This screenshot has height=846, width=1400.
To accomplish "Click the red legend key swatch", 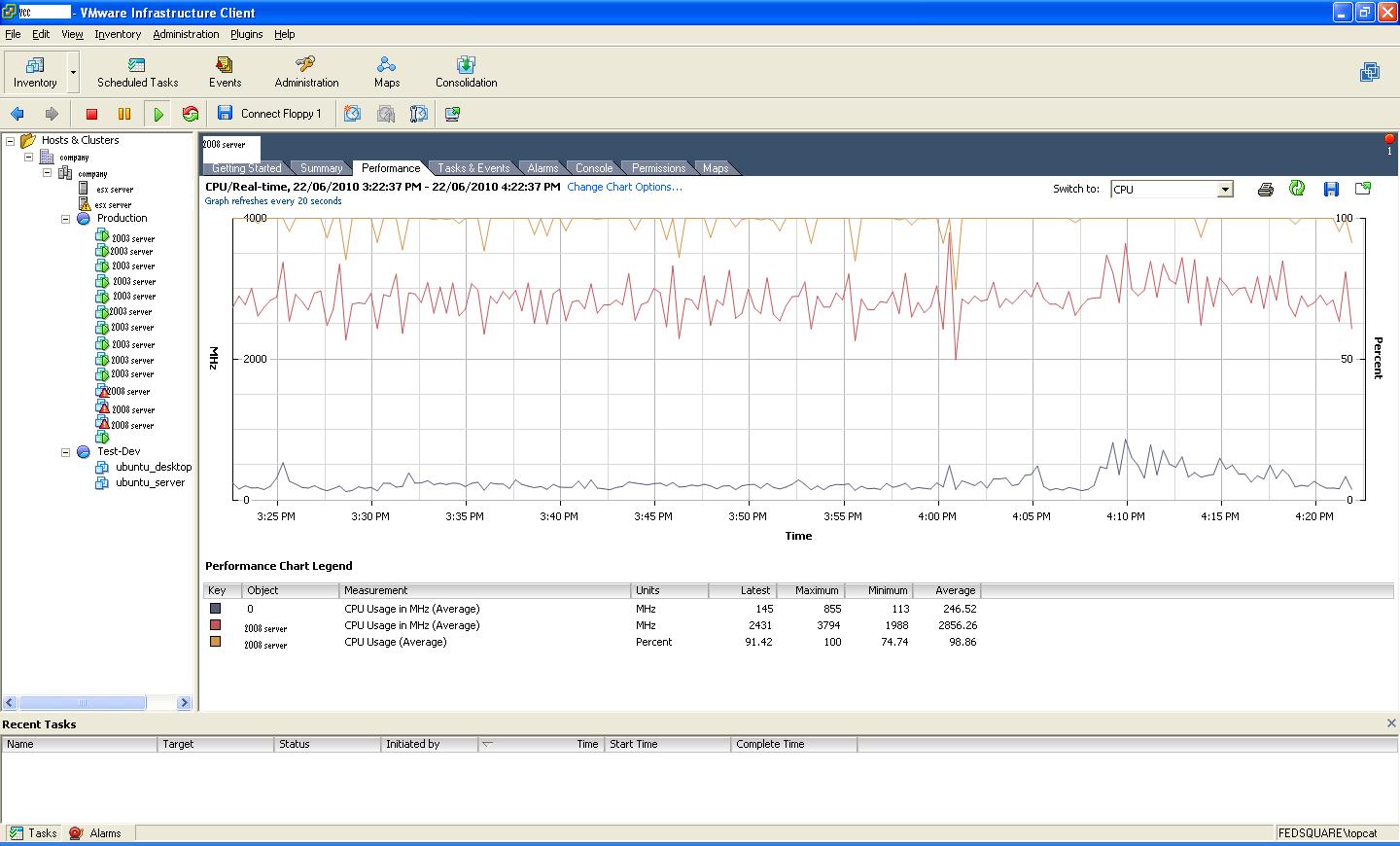I will [215, 625].
